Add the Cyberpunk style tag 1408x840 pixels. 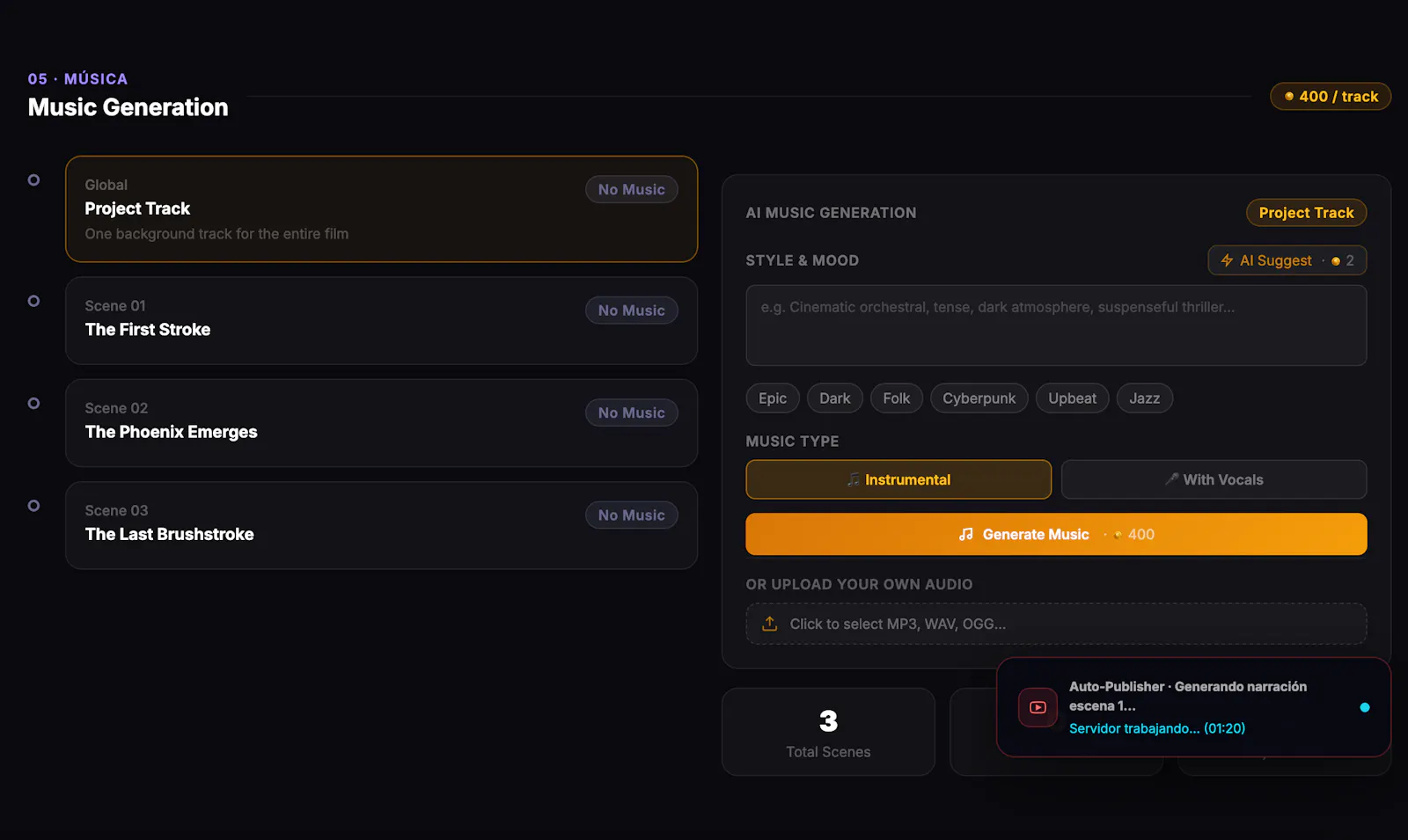[x=979, y=398]
